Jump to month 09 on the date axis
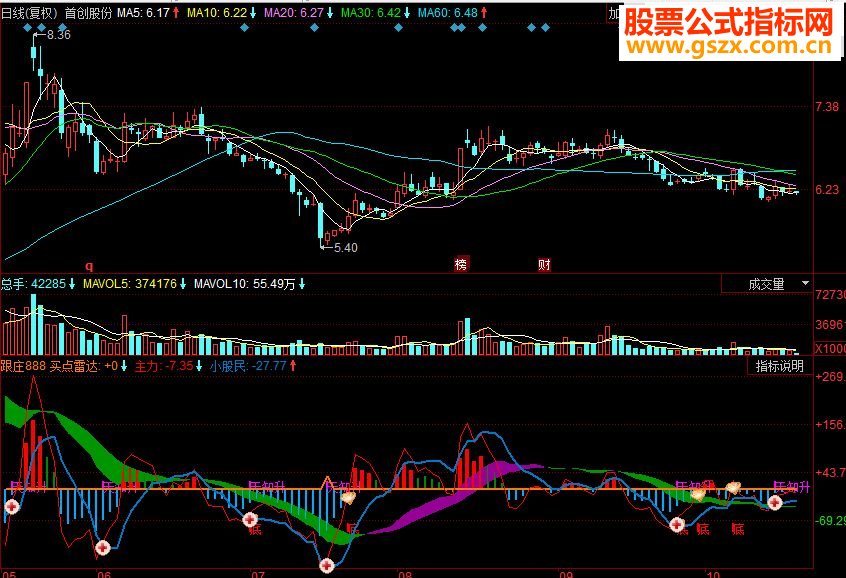Image resolution: width=846 pixels, height=578 pixels. [566, 574]
